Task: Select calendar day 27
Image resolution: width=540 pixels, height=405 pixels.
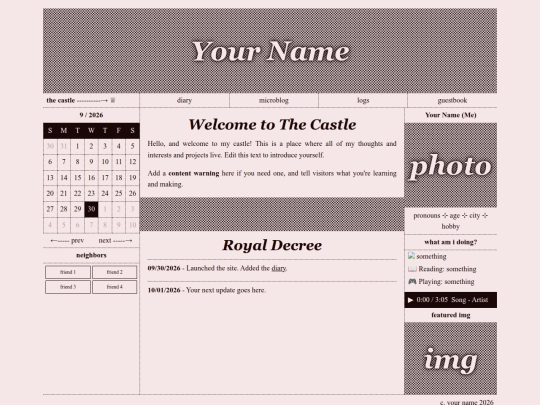Action: click(50, 209)
